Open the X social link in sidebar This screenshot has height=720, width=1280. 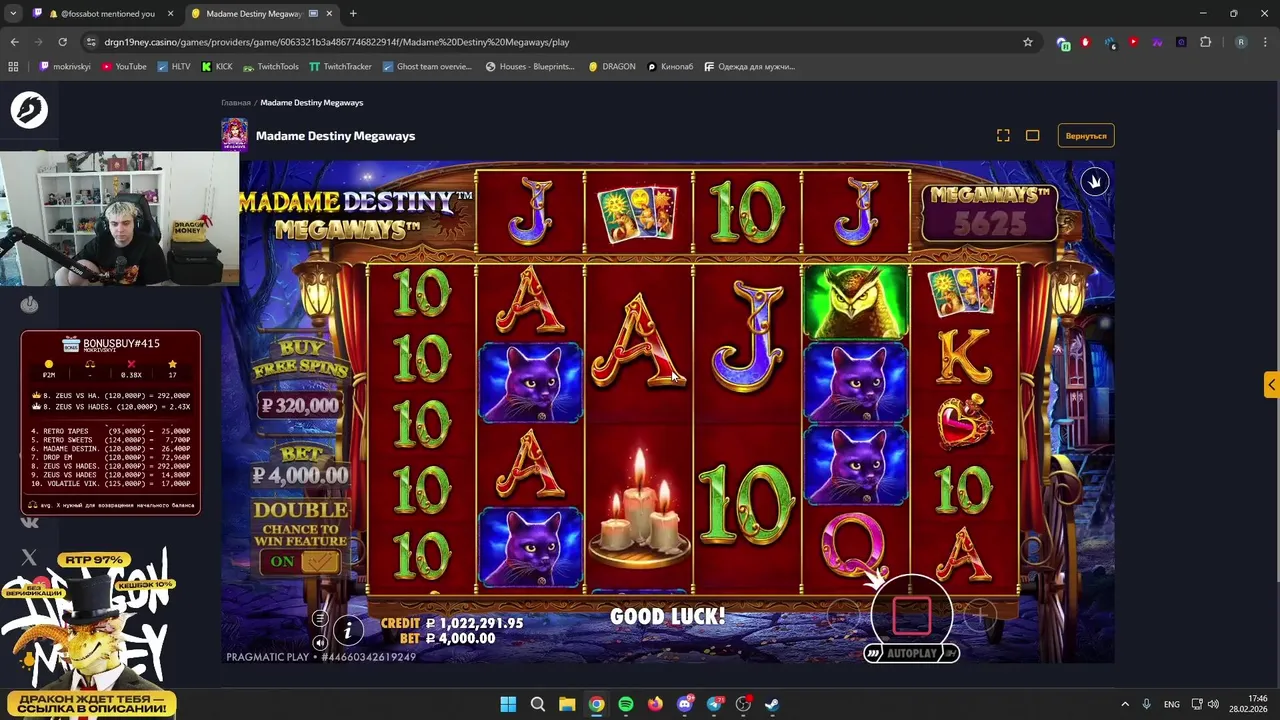[29, 557]
